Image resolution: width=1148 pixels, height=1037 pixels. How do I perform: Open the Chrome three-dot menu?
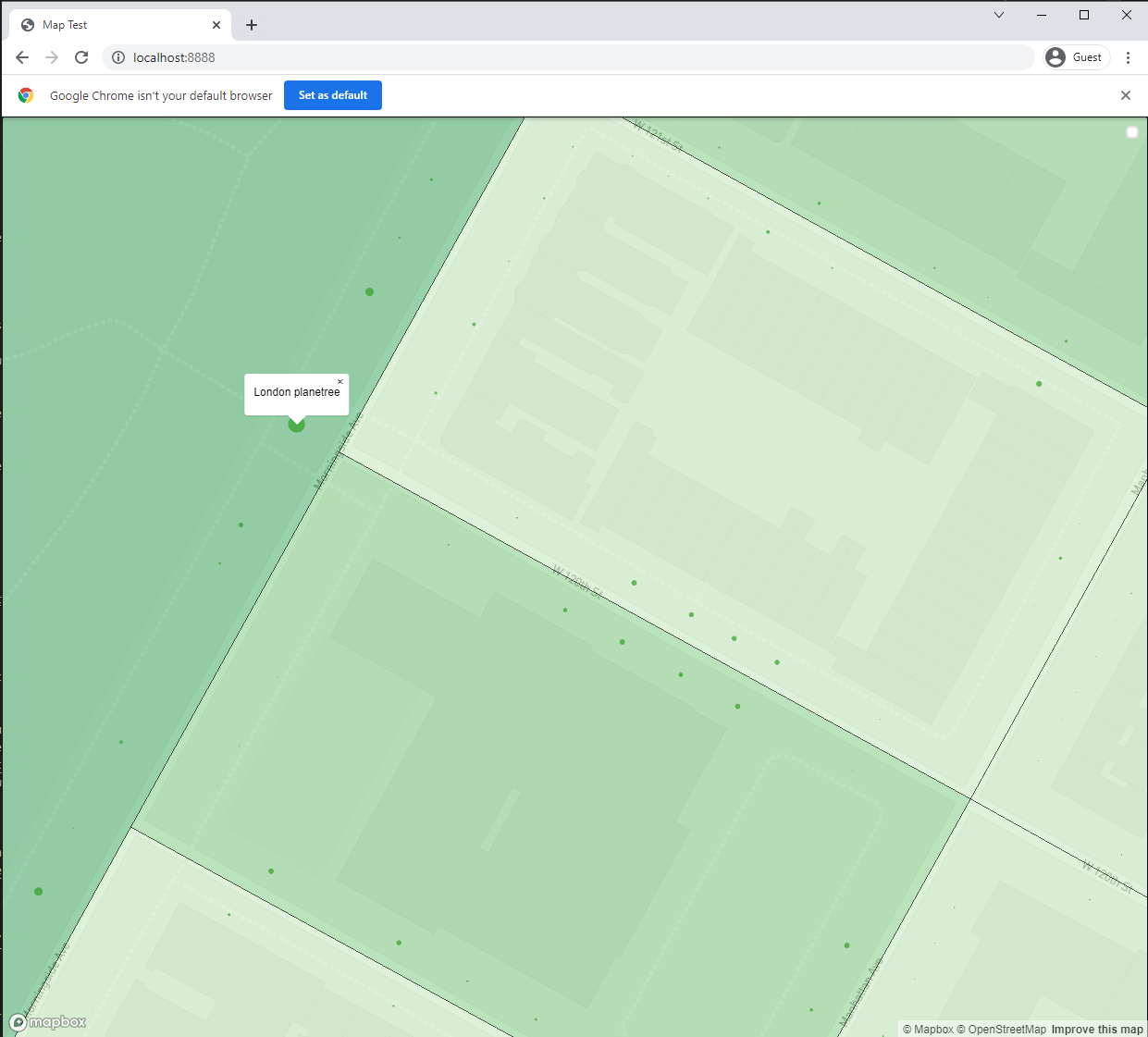(x=1128, y=57)
